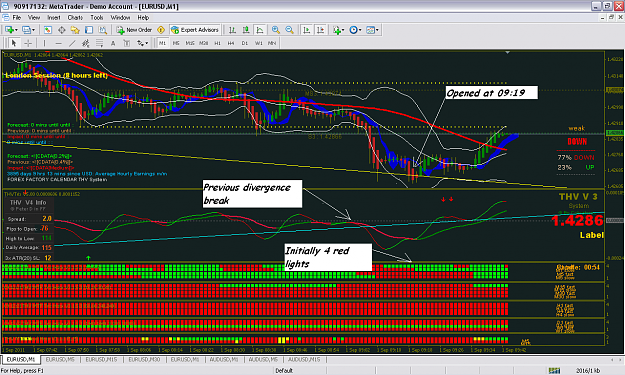Select the Fibonacci retracement tool
The width and height of the screenshot is (625, 375).
point(99,43)
